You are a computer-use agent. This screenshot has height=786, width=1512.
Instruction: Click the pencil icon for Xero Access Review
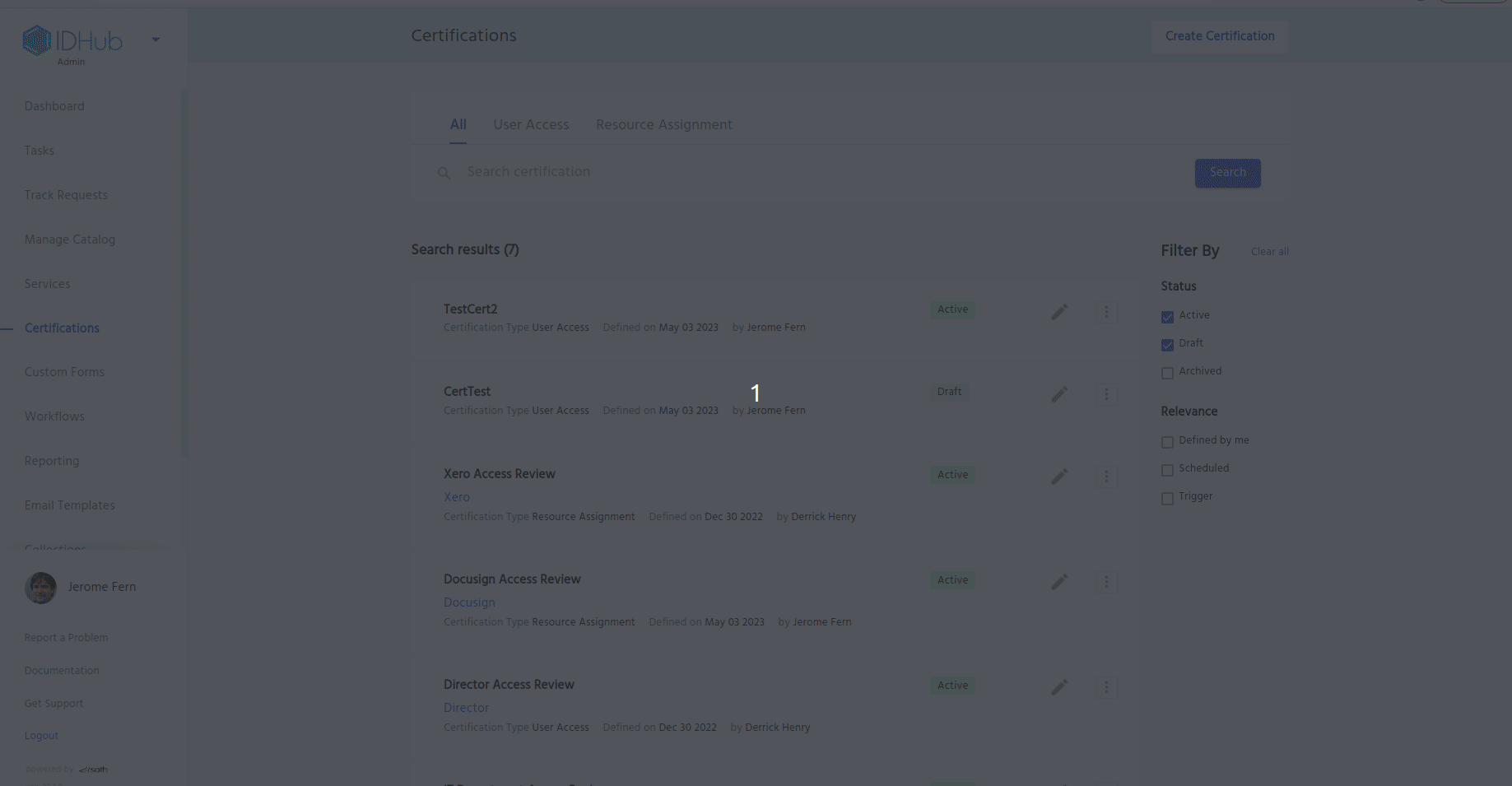[x=1059, y=477]
